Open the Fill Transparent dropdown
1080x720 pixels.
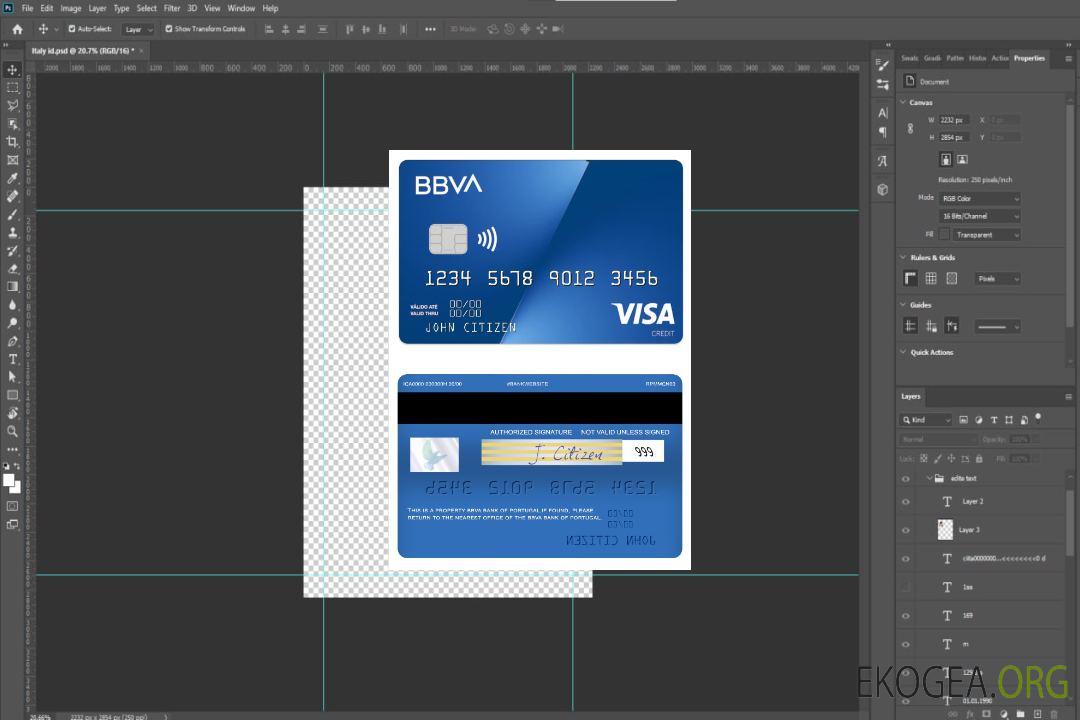[986, 235]
